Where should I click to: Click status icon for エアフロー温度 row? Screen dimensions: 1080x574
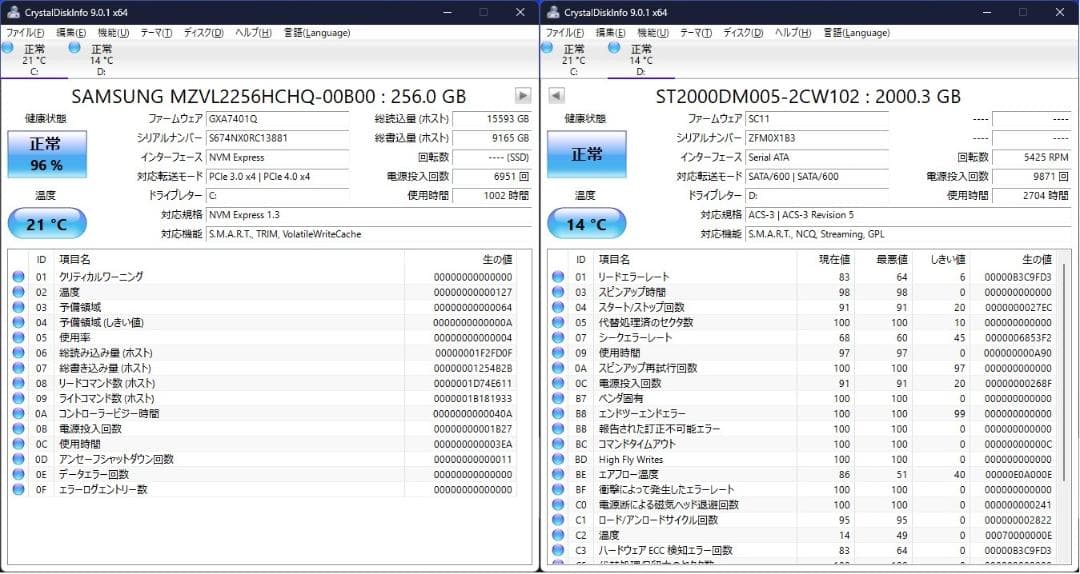558,474
